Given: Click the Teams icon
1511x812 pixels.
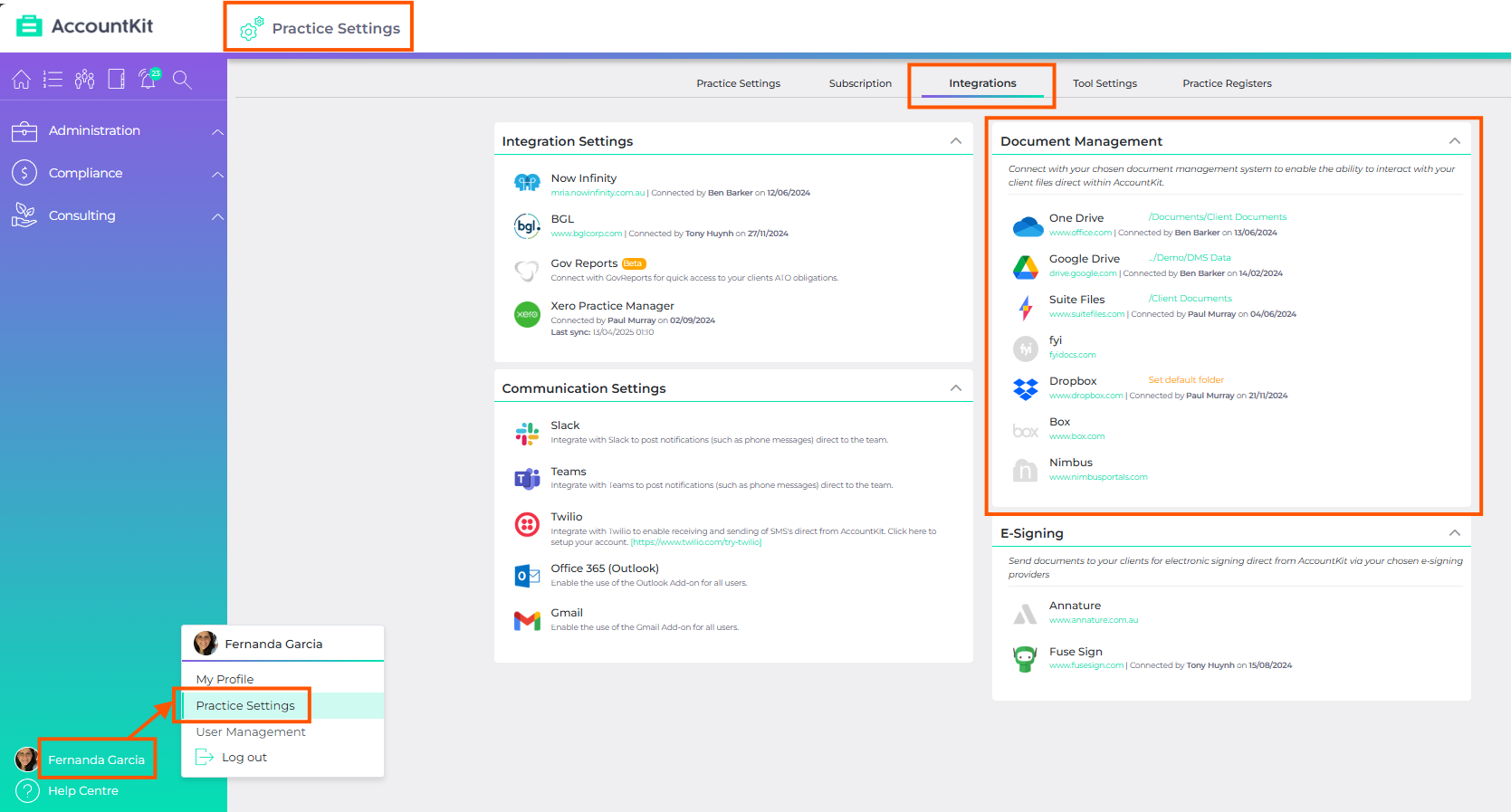Looking at the screenshot, I should coord(527,479).
